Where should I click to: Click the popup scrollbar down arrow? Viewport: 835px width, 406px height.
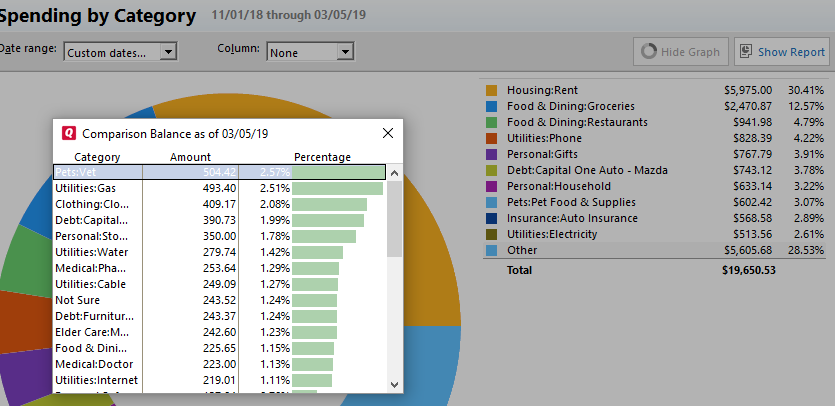(395, 384)
